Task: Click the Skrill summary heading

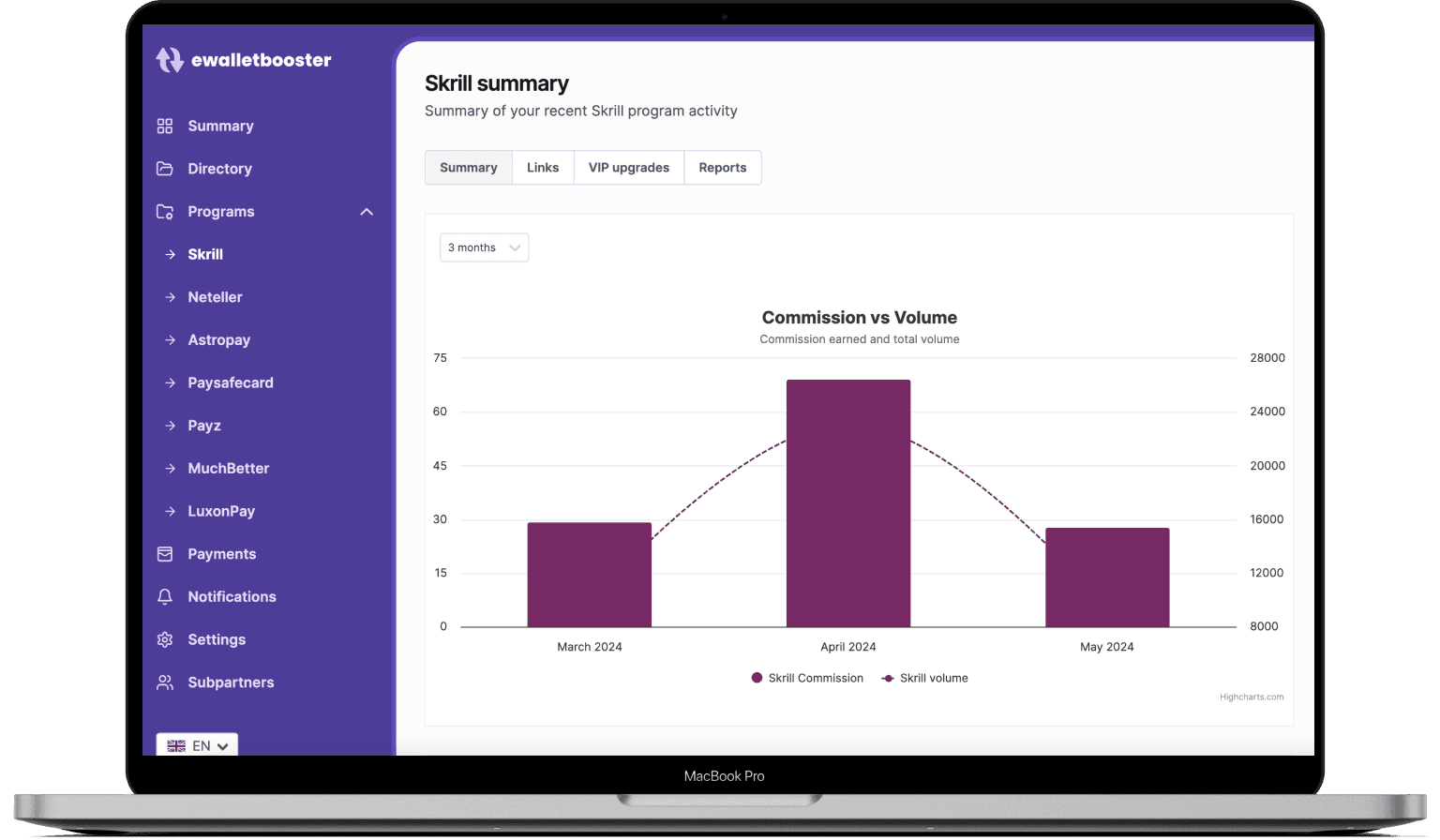Action: (497, 83)
